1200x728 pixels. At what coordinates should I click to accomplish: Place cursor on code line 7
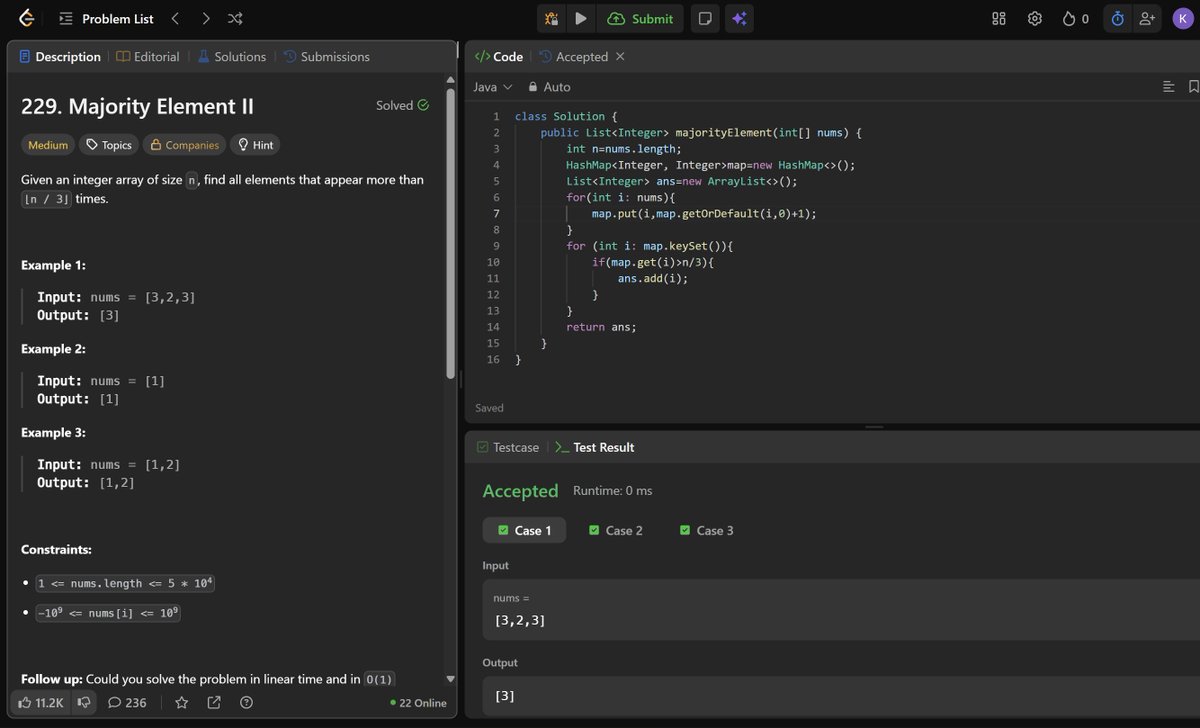coord(703,214)
